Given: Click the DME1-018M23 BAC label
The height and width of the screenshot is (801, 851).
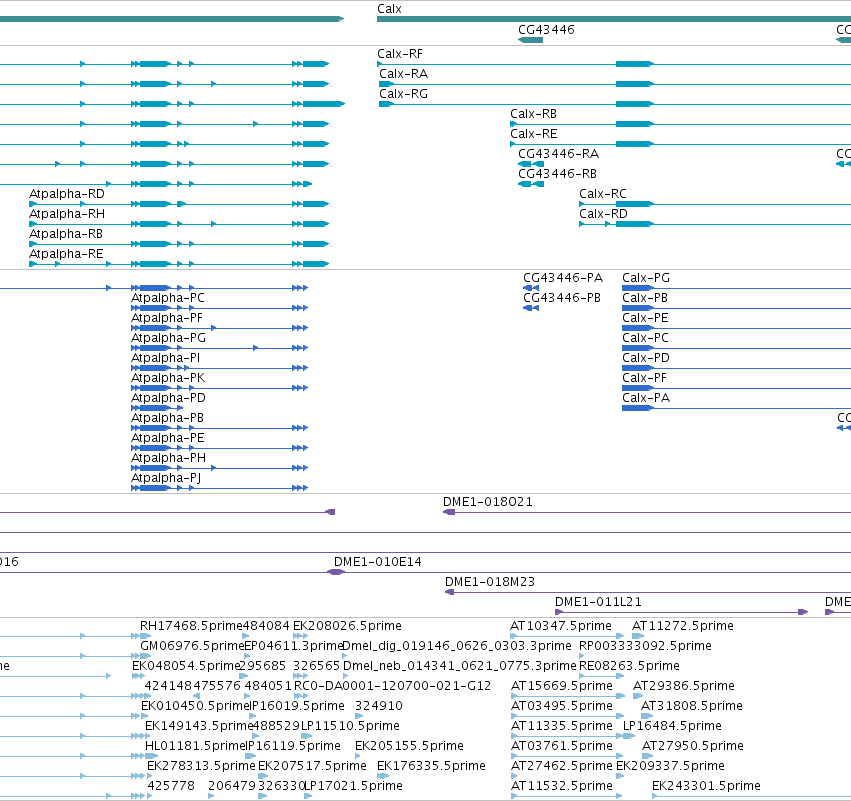Looking at the screenshot, I should 490,582.
